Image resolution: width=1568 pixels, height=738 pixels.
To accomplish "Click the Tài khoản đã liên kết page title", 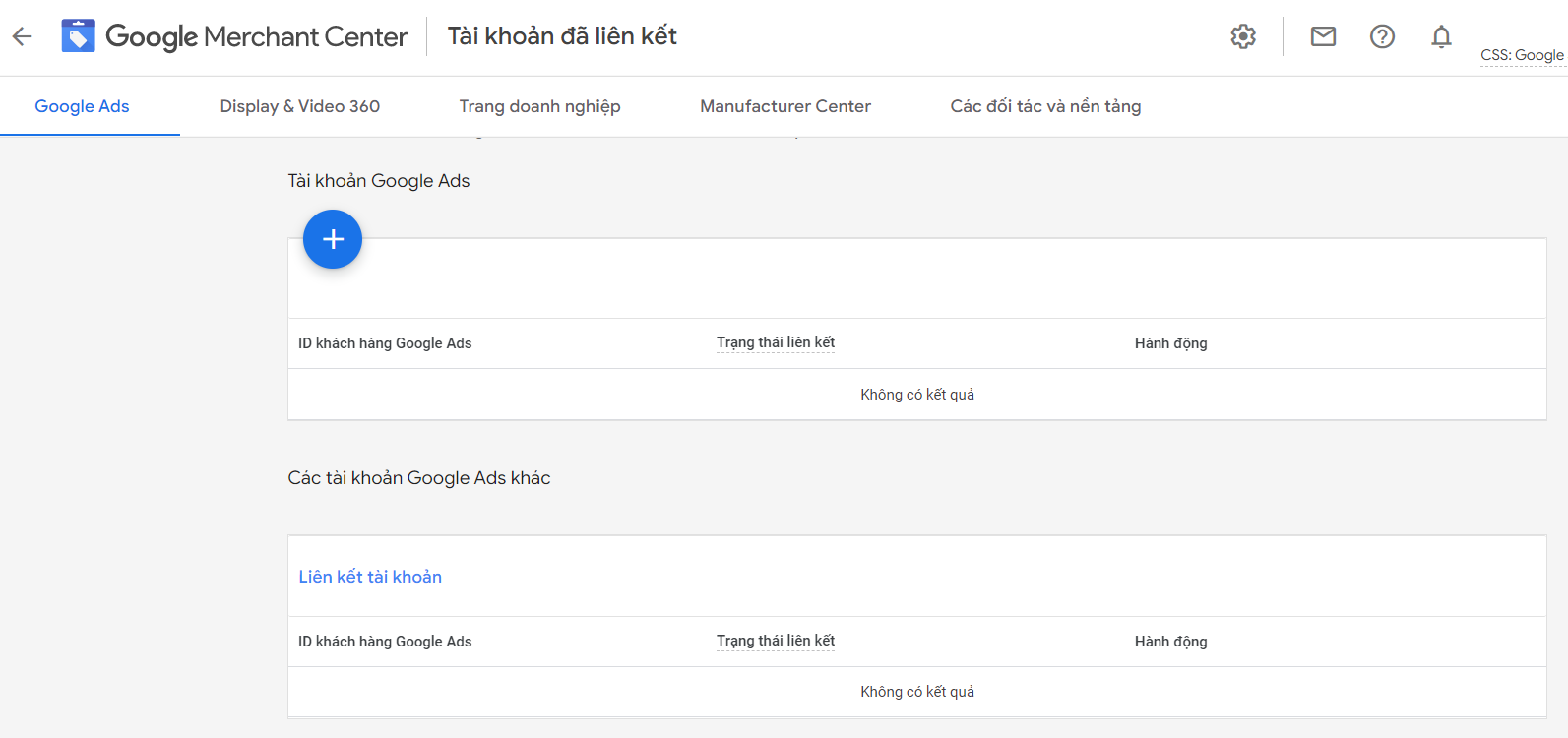I will point(562,36).
